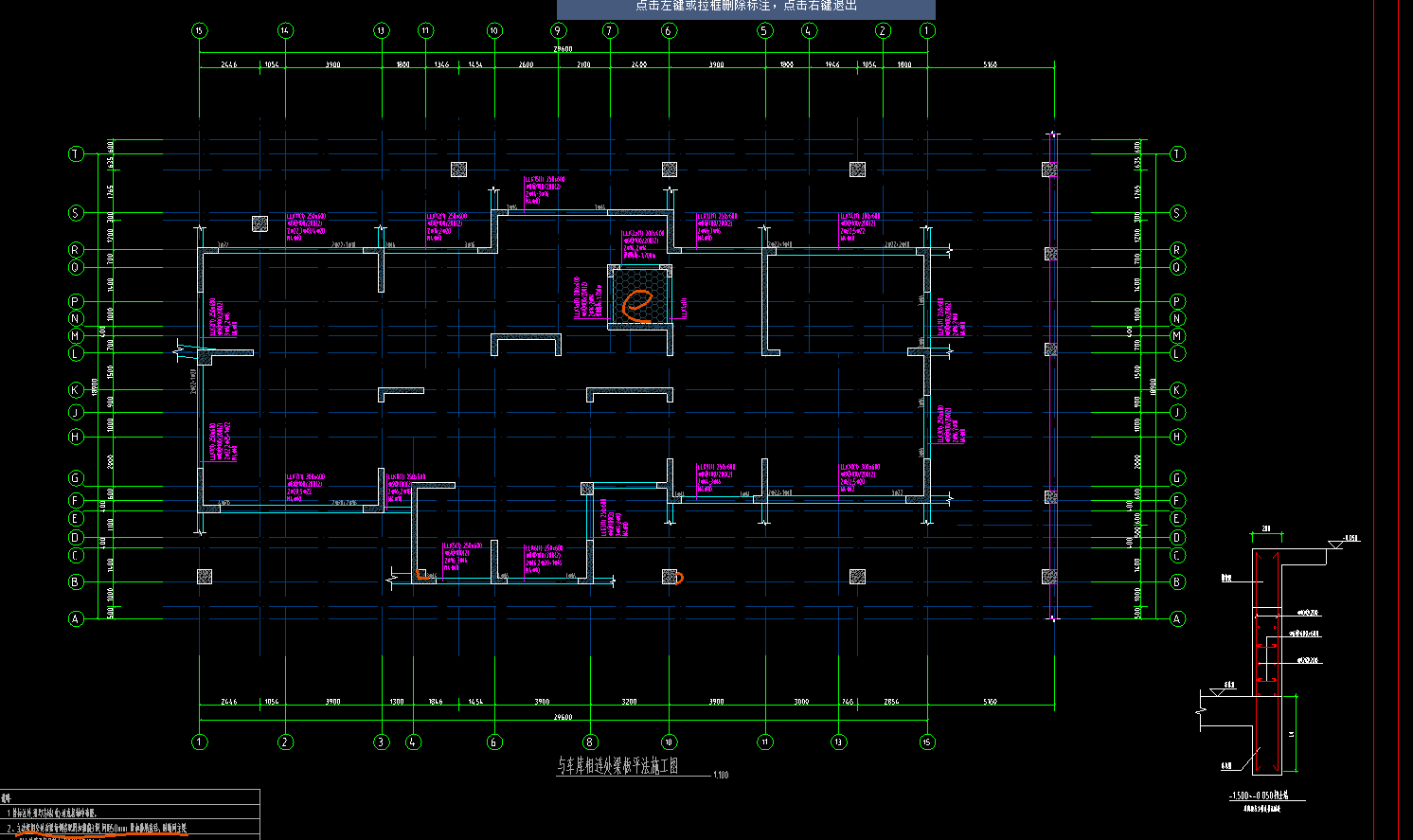This screenshot has width=1413, height=840.
Task: Select the retaining wall detail title -1.500~-0.050
Action: 1259,796
